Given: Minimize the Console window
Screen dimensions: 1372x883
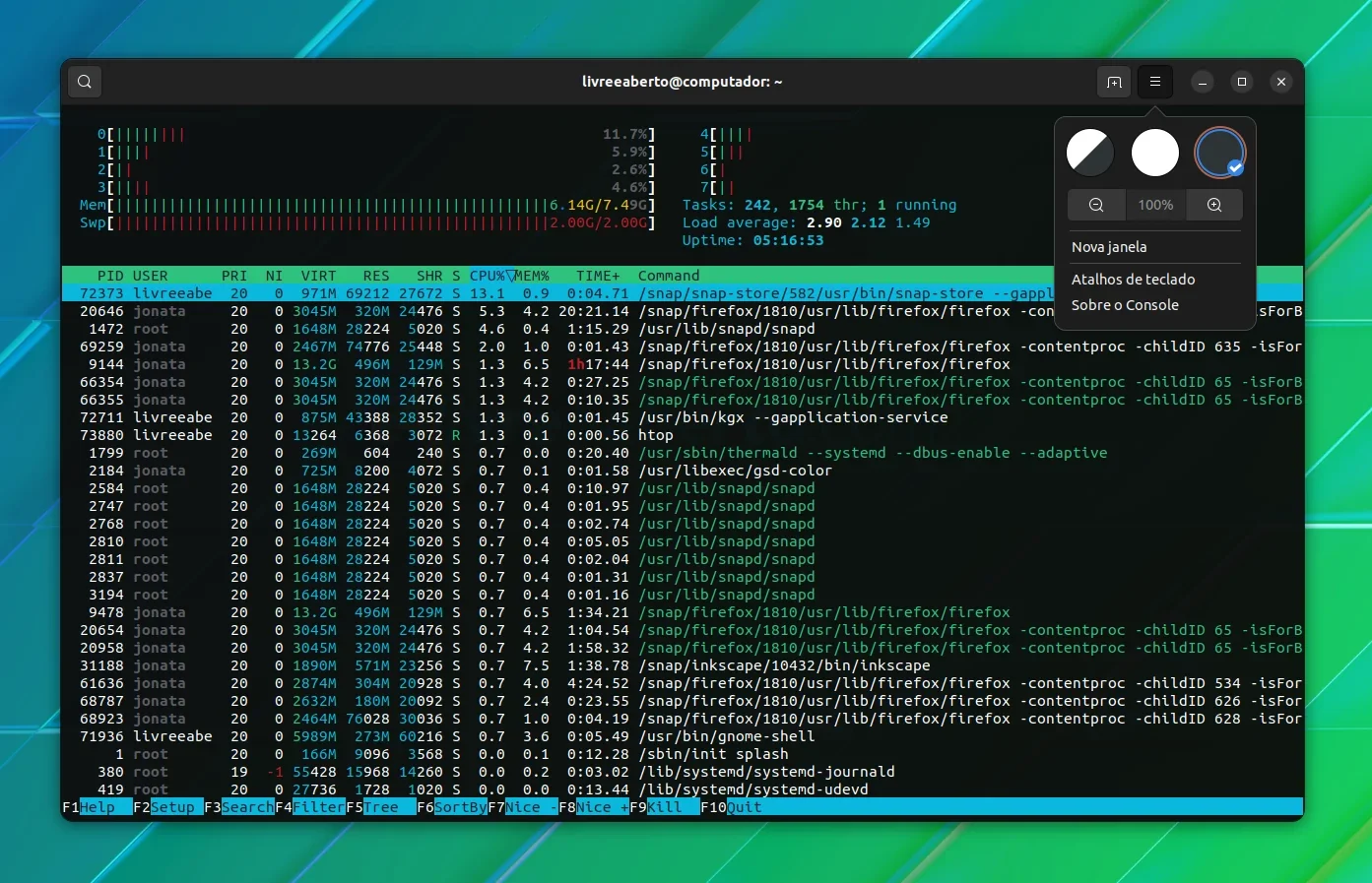Looking at the screenshot, I should [x=1203, y=82].
